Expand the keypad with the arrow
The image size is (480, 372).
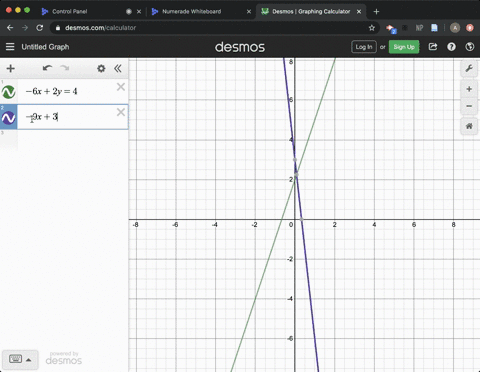click(29, 360)
